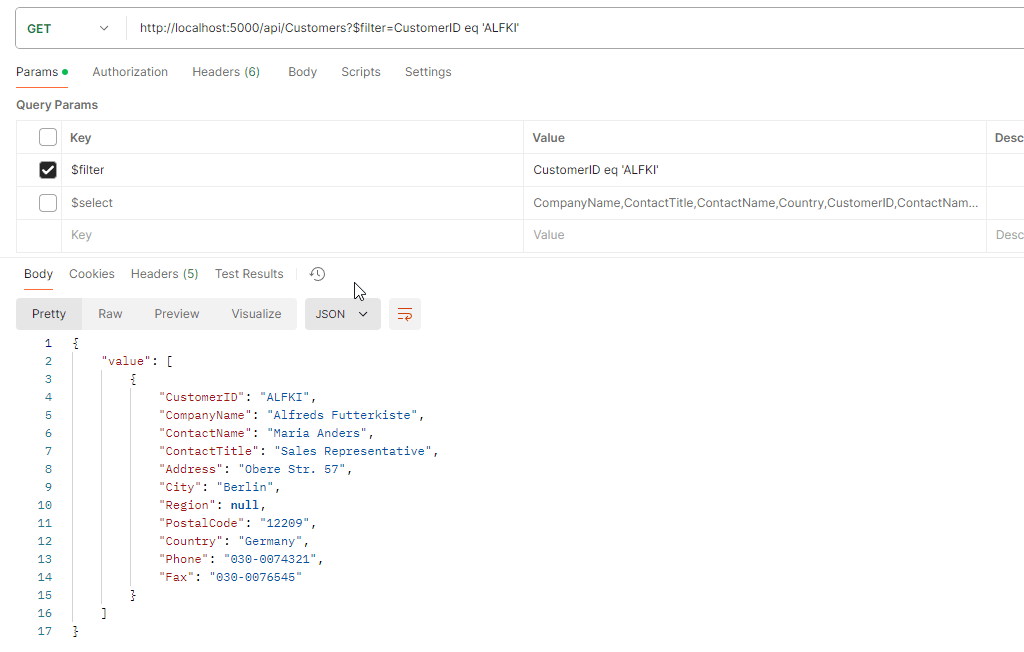Viewport: 1024px width, 652px height.
Task: Toggle the select-all params header checkbox
Action: tap(48, 138)
